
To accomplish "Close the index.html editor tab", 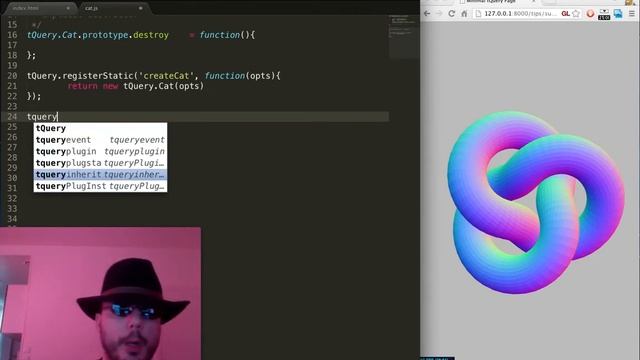I will click(68, 8).
